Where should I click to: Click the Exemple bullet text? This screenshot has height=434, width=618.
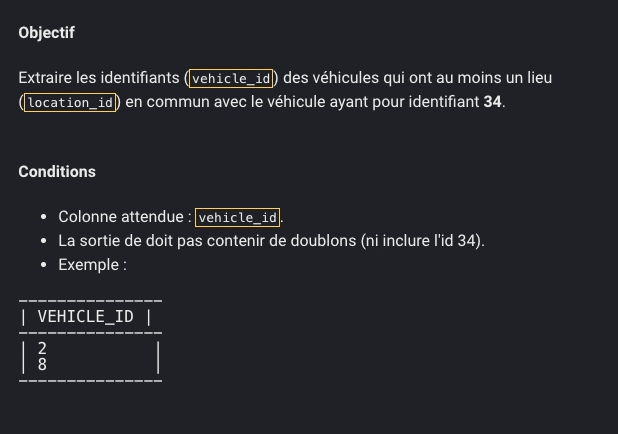click(93, 265)
